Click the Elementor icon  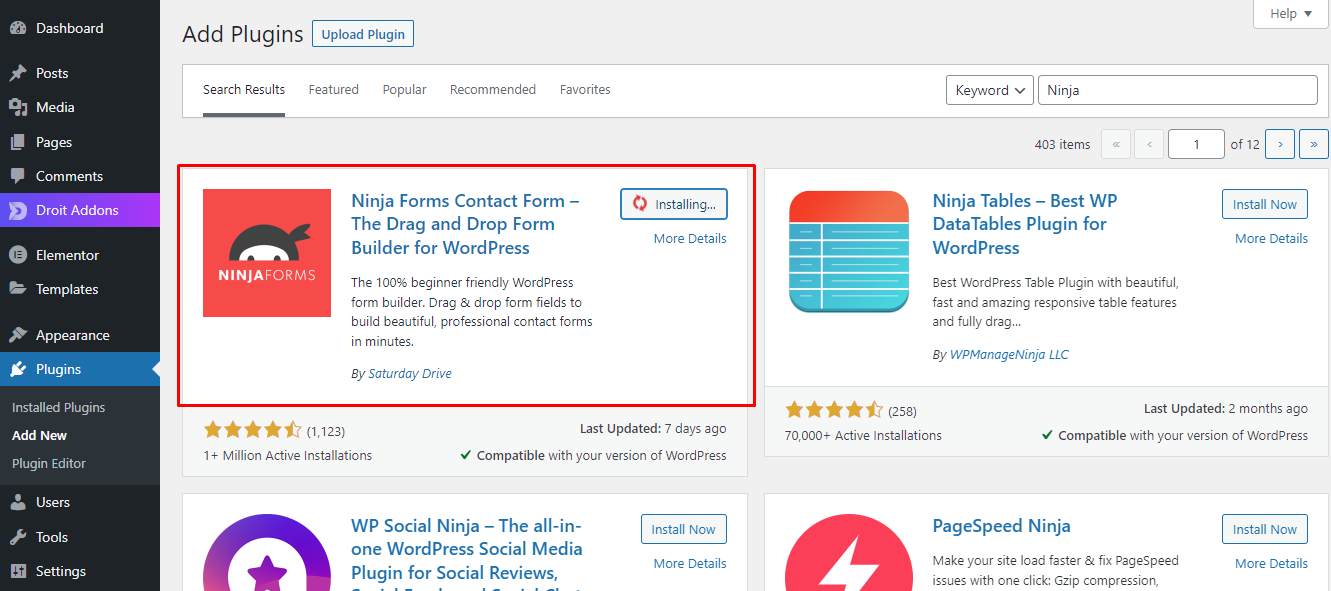pos(18,255)
